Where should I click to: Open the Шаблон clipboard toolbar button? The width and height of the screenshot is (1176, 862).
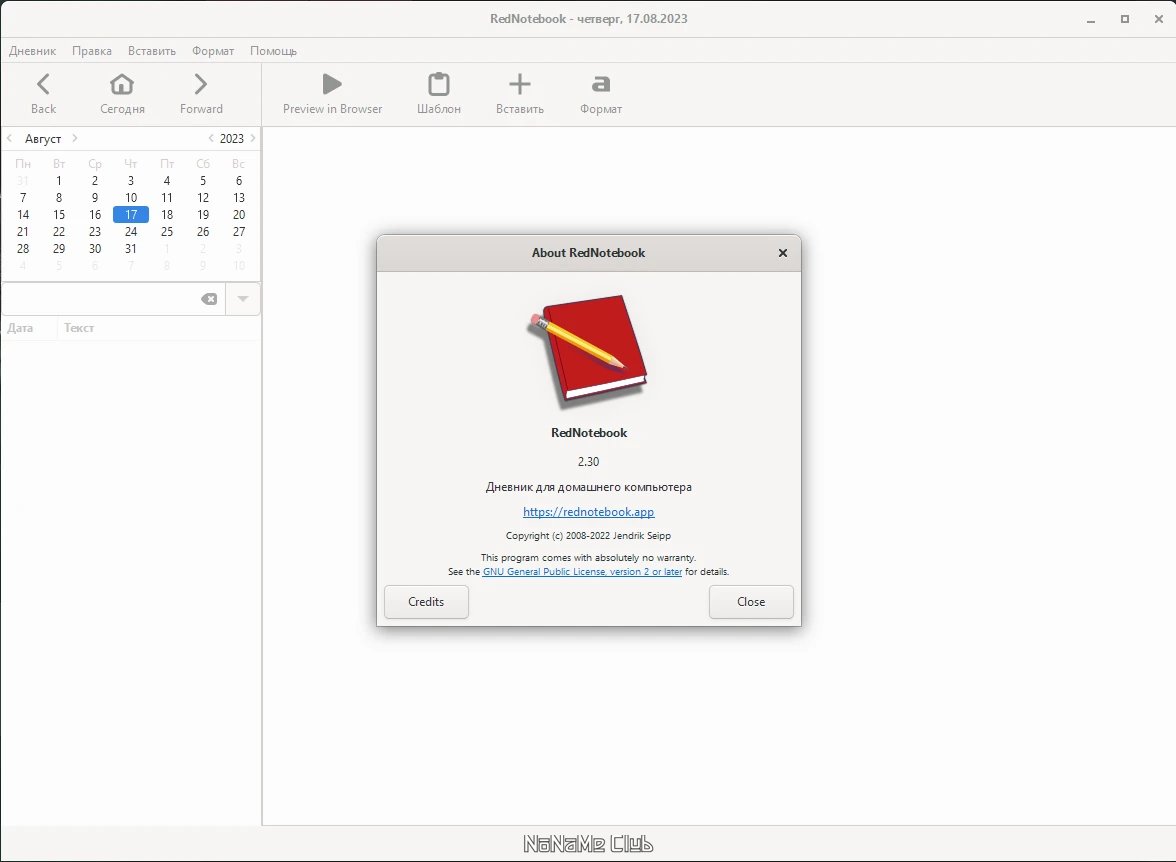tap(439, 93)
